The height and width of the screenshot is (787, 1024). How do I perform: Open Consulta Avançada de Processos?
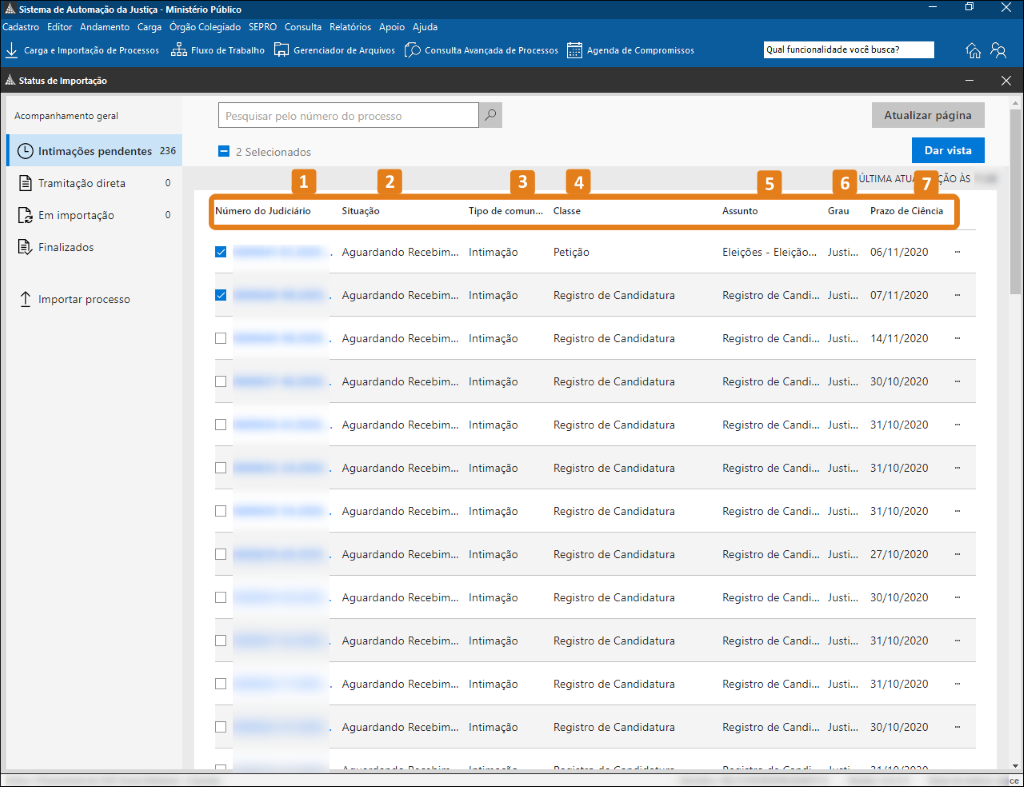(412, 50)
